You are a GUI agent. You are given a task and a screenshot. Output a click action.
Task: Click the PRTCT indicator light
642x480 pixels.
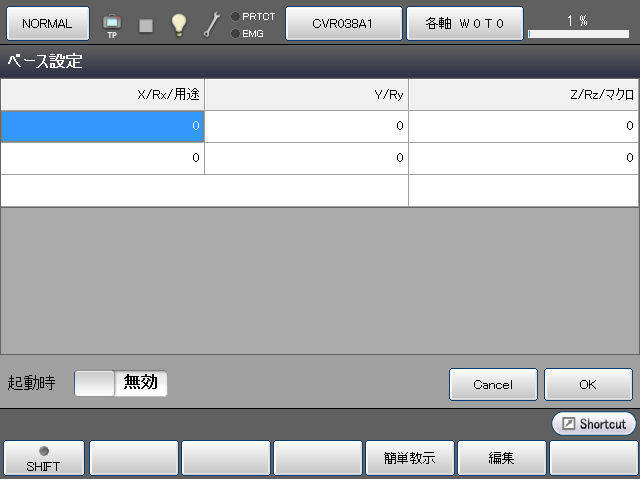pos(235,16)
